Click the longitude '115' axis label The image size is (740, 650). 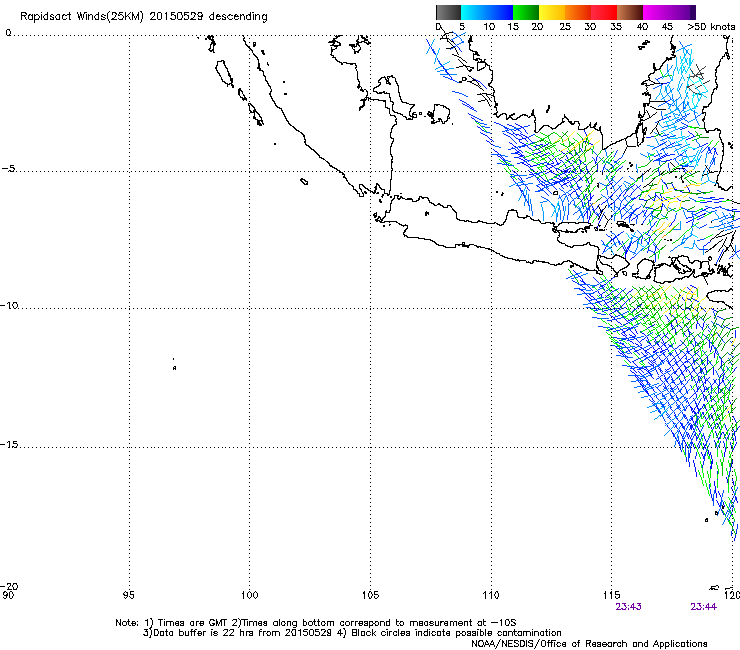pos(612,595)
